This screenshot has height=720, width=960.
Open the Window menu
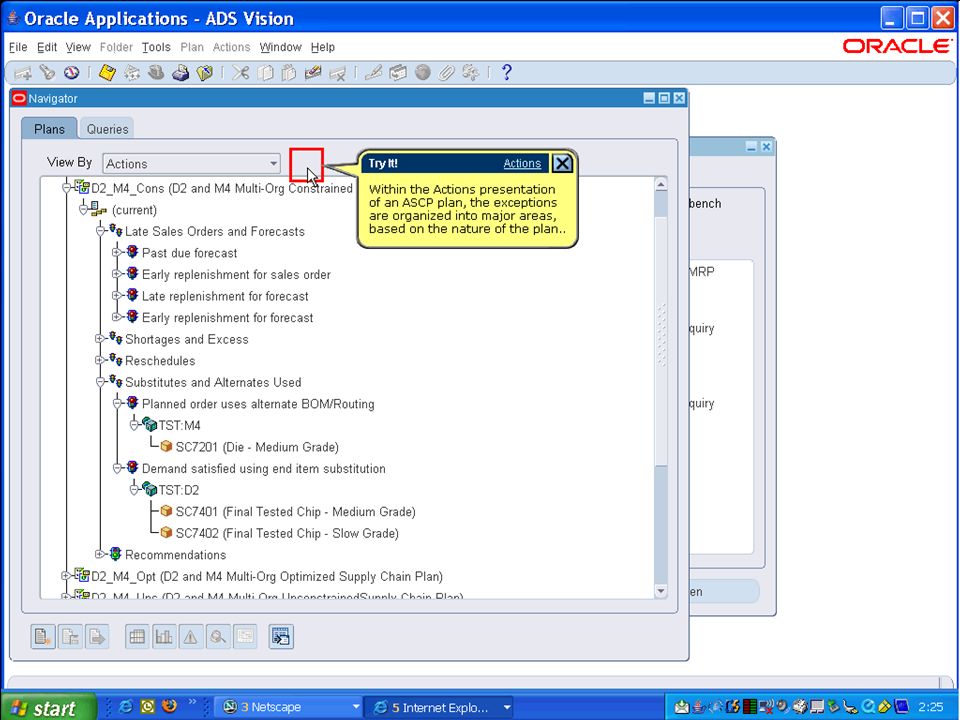(280, 47)
